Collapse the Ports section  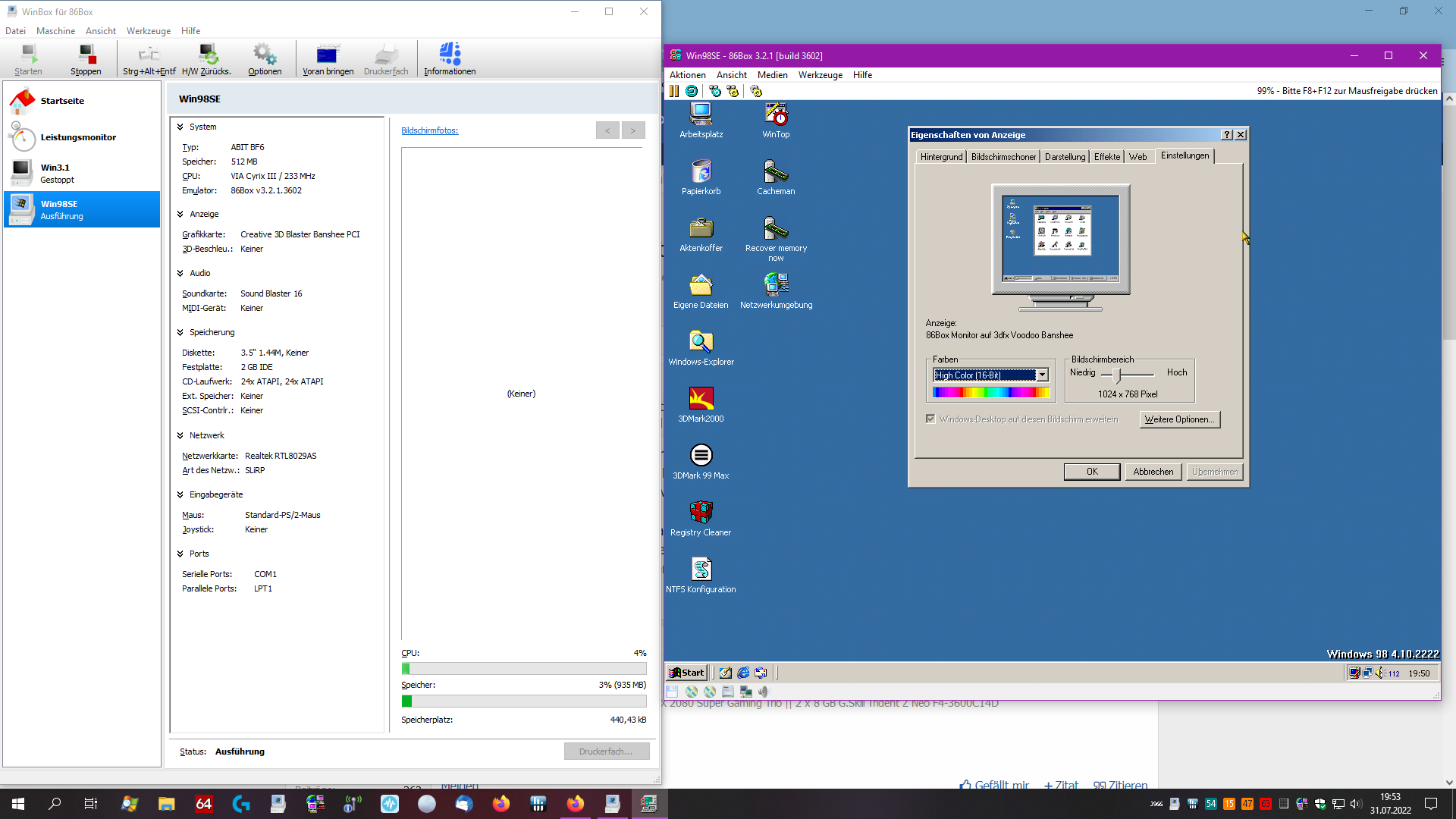(x=180, y=554)
